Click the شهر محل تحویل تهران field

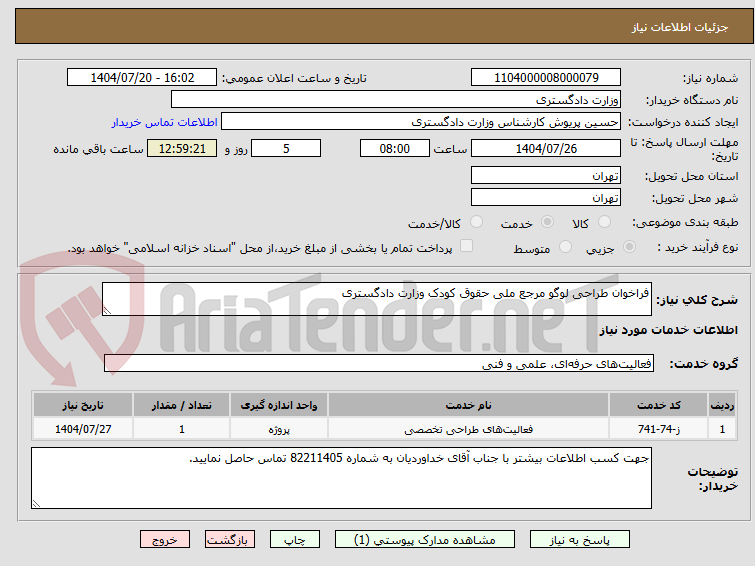[x=546, y=197]
